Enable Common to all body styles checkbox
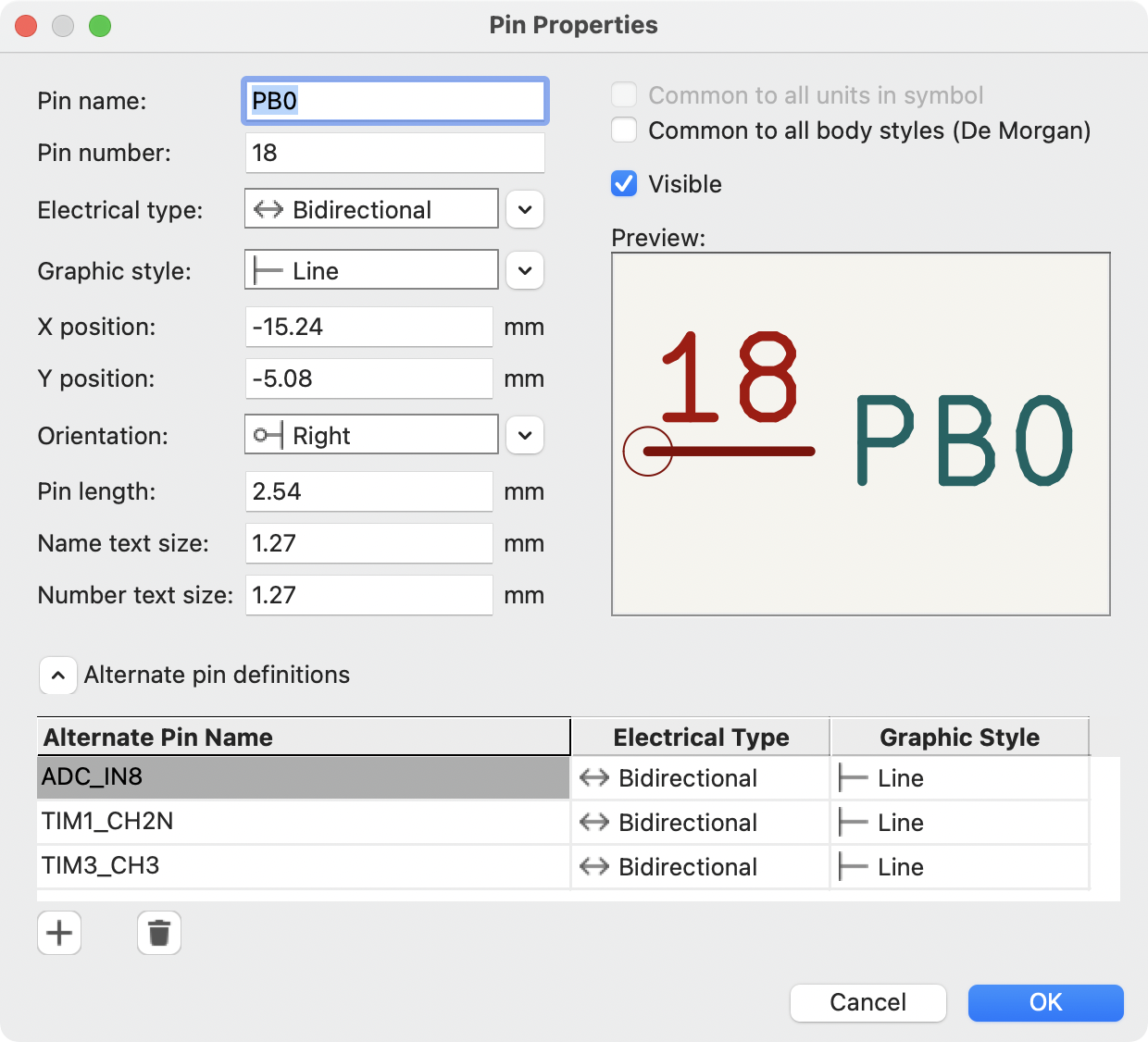 624,130
